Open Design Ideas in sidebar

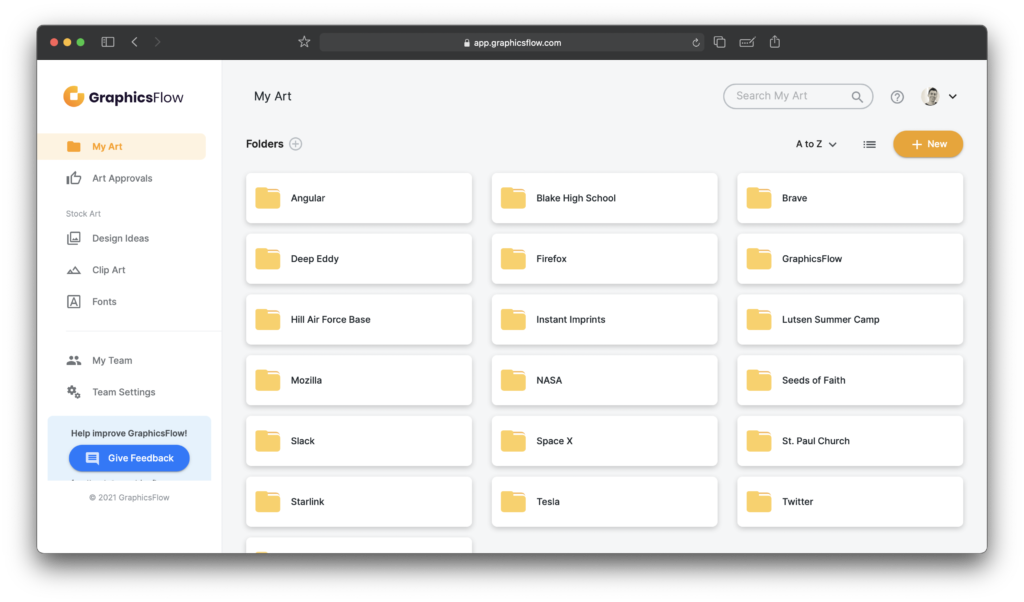pyautogui.click(x=121, y=238)
